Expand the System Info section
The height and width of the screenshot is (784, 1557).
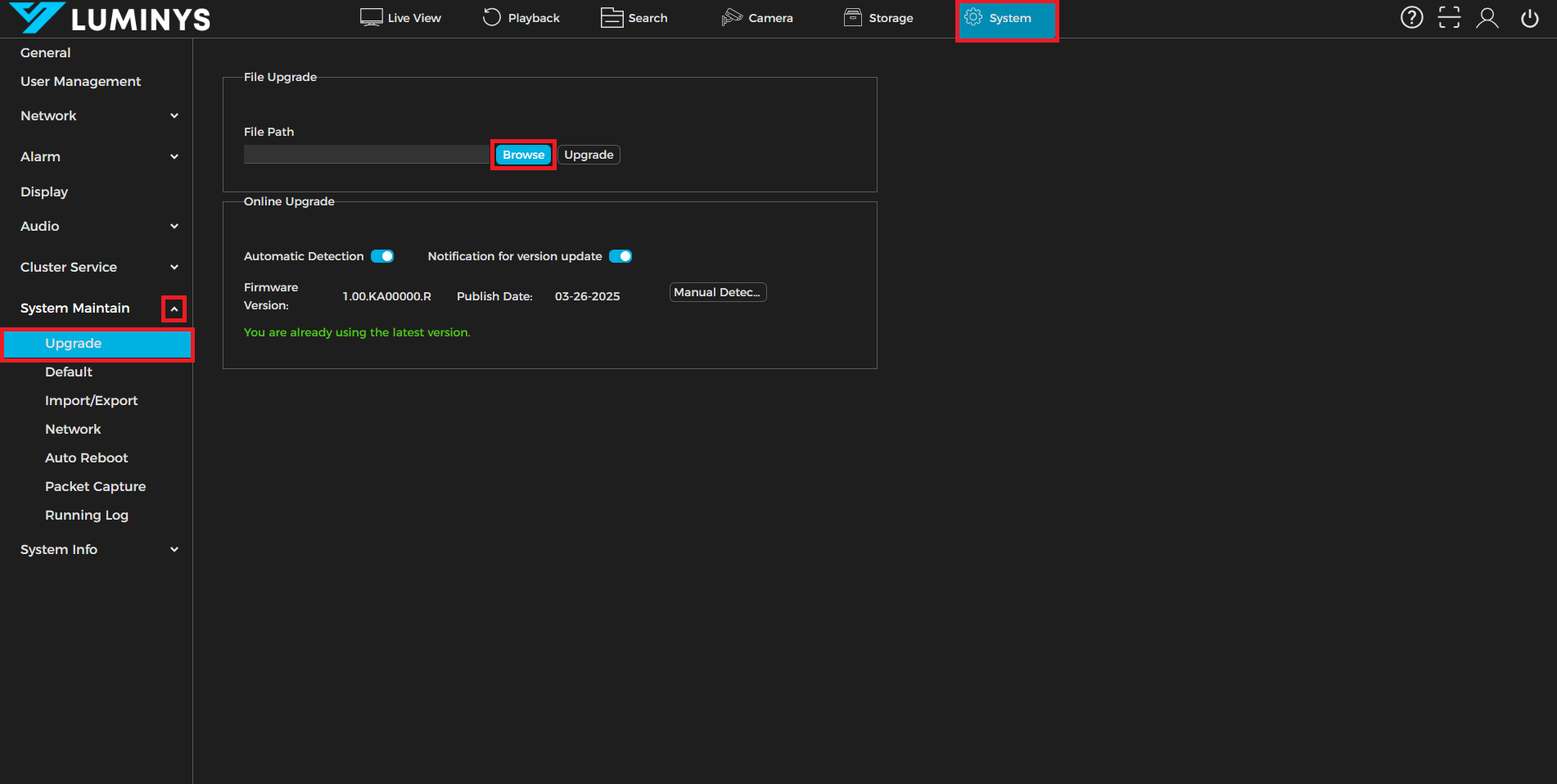click(174, 550)
